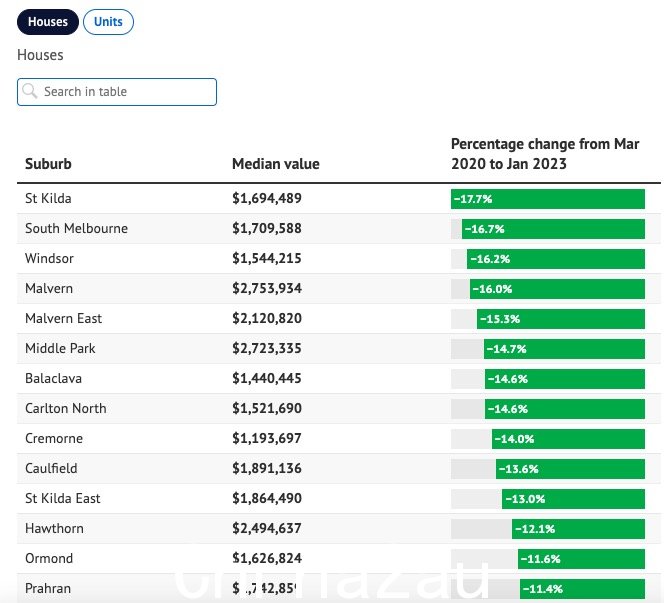Image resolution: width=664 pixels, height=603 pixels.
Task: Select the Middle Park suburb cell
Action: click(60, 349)
